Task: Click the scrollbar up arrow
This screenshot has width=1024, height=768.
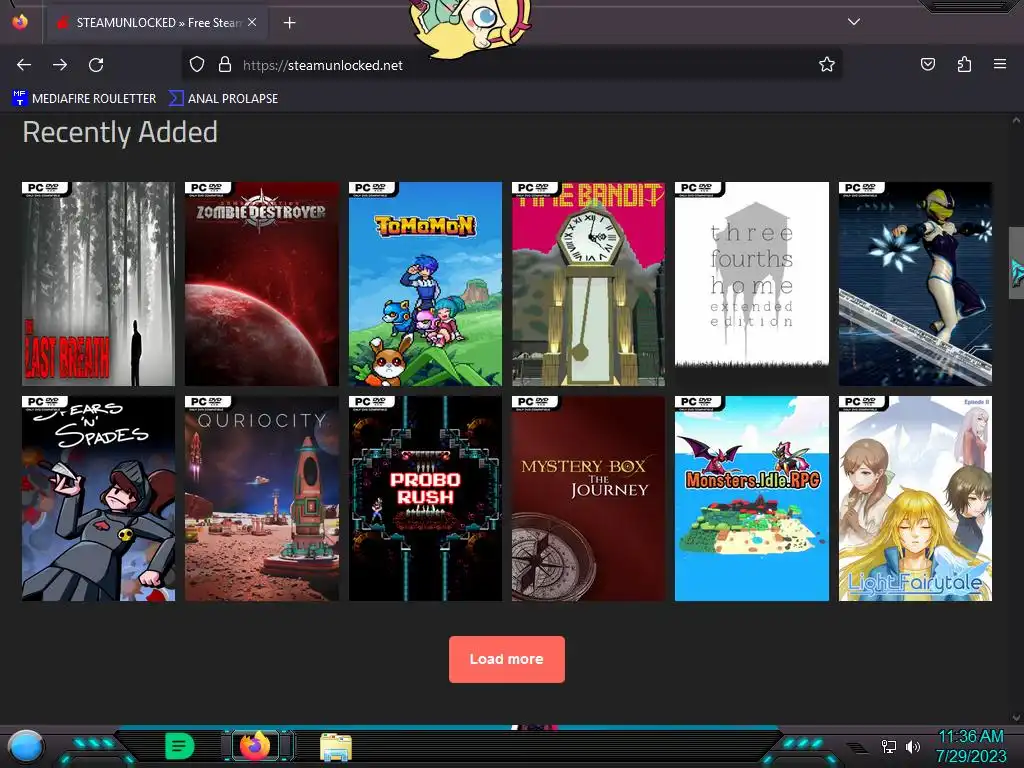Action: coord(1016,120)
